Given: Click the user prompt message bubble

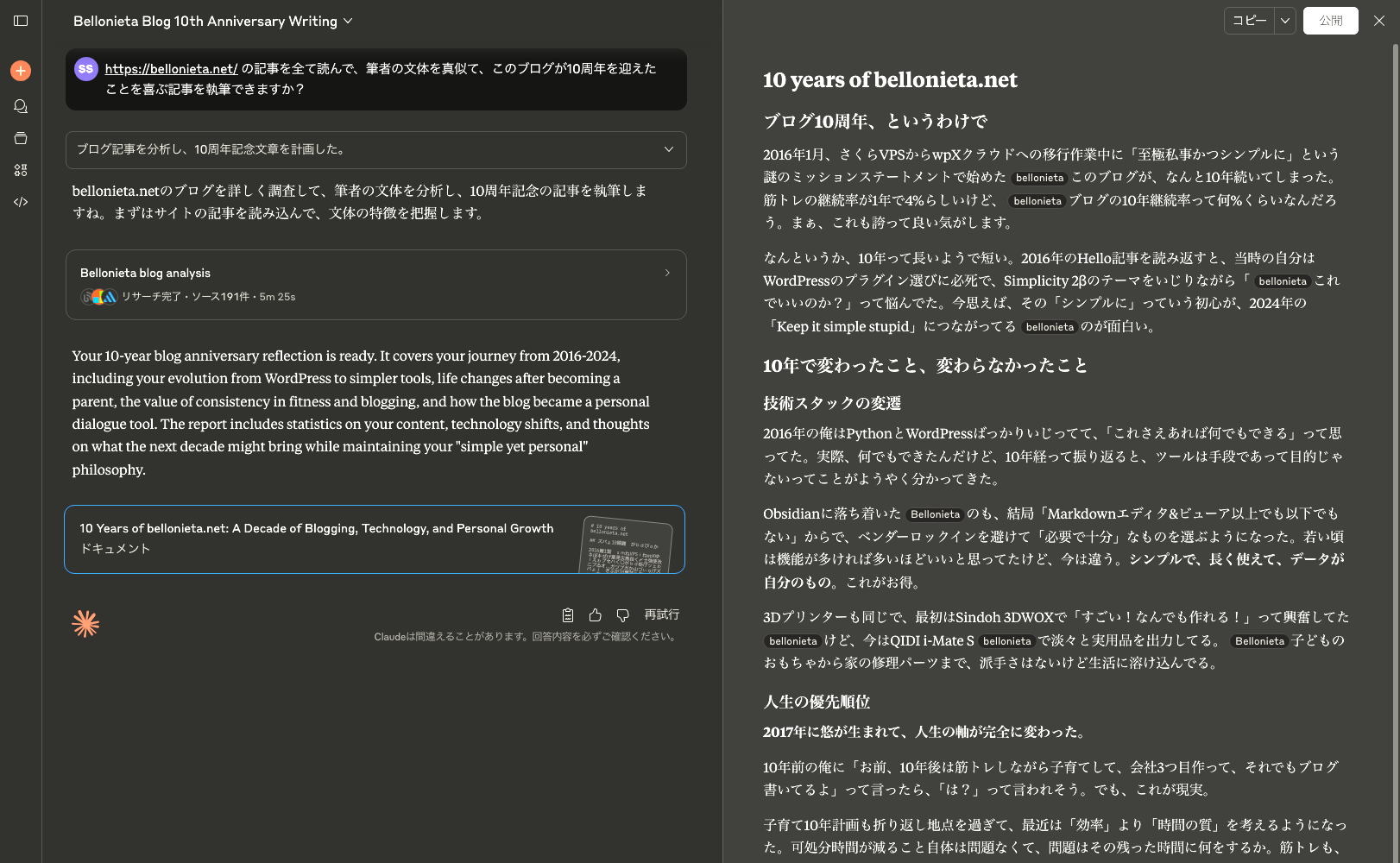Looking at the screenshot, I should point(376,79).
